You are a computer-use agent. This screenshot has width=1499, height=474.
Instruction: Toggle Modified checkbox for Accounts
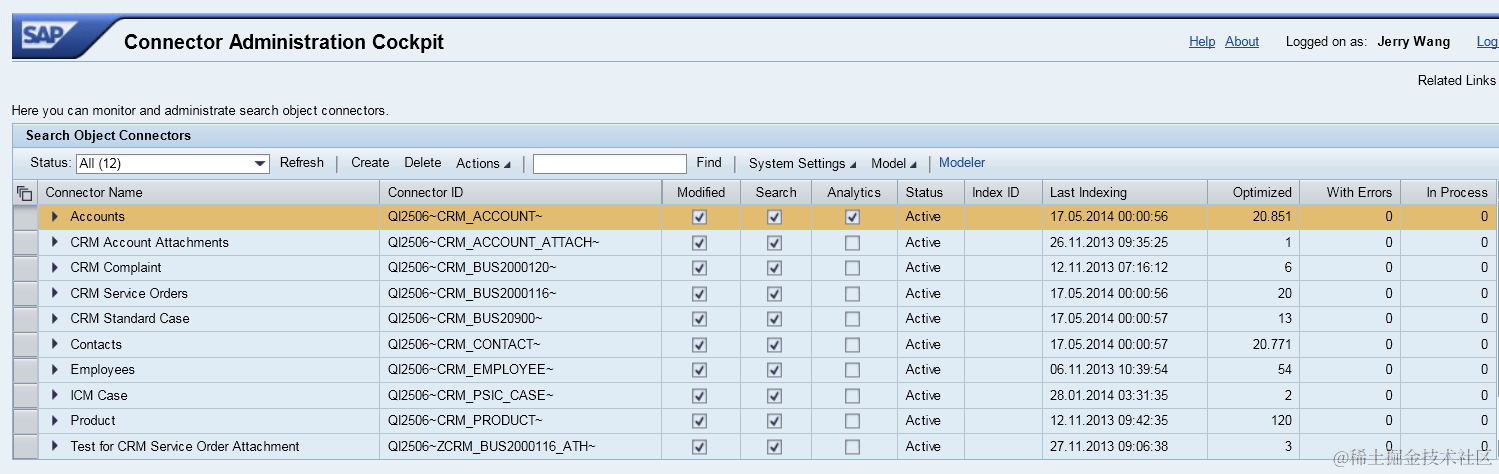[x=699, y=217]
